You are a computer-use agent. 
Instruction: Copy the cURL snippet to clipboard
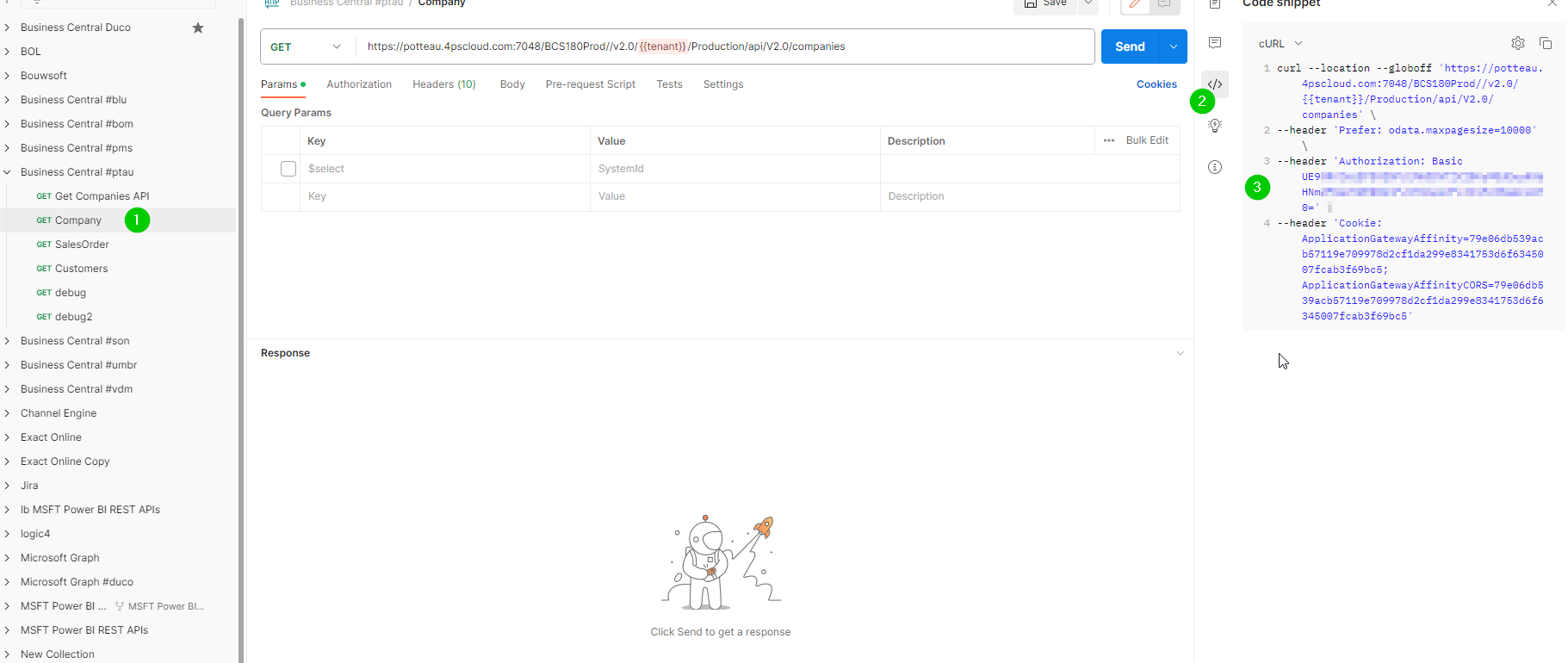tap(1546, 43)
